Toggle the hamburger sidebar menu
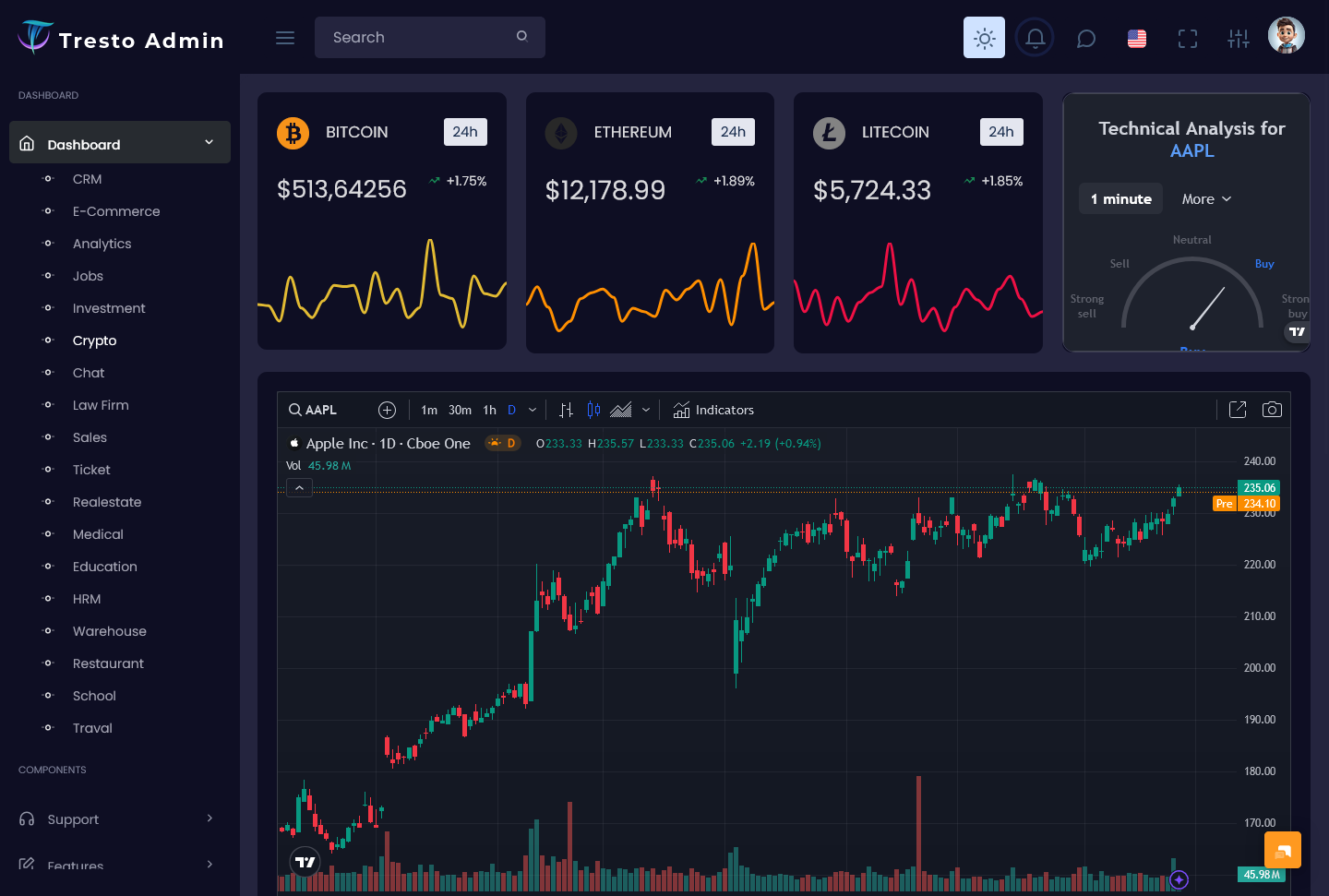 coord(285,38)
